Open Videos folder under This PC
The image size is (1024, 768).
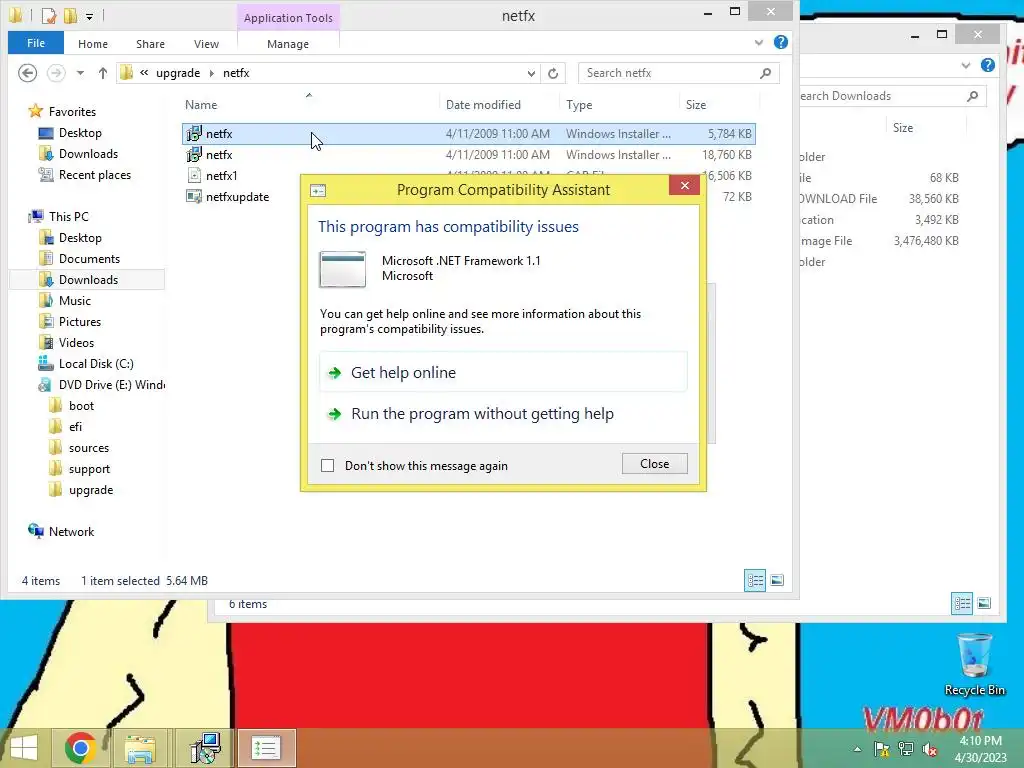pos(76,342)
